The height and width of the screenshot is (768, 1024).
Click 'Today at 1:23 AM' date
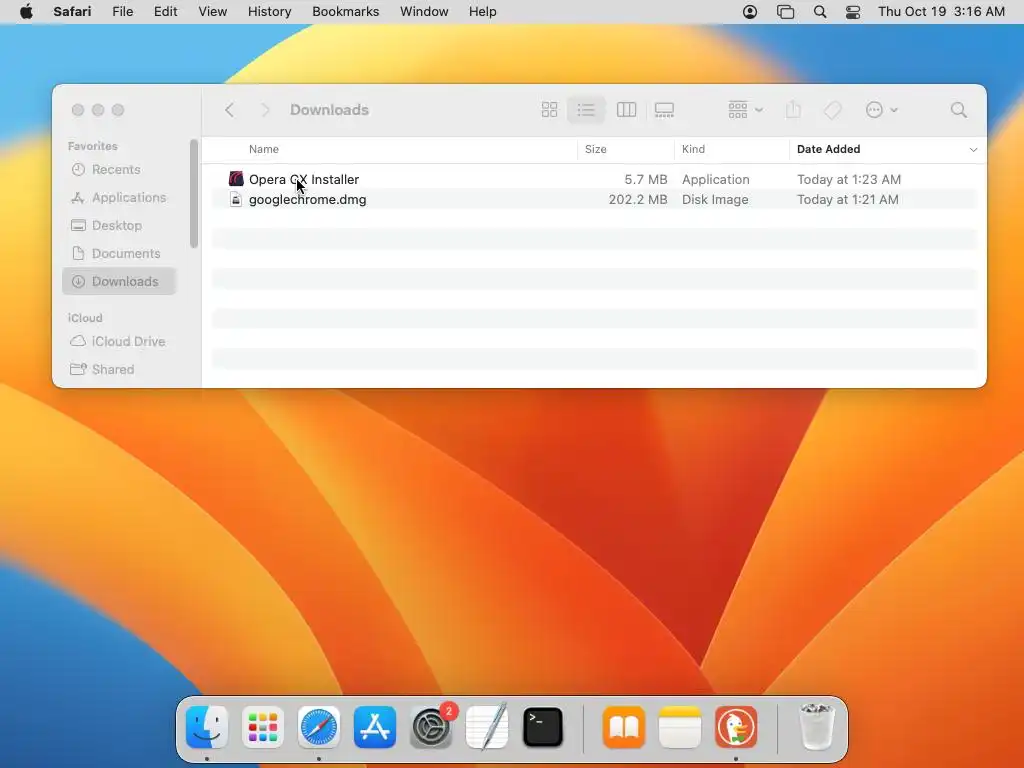pos(849,179)
